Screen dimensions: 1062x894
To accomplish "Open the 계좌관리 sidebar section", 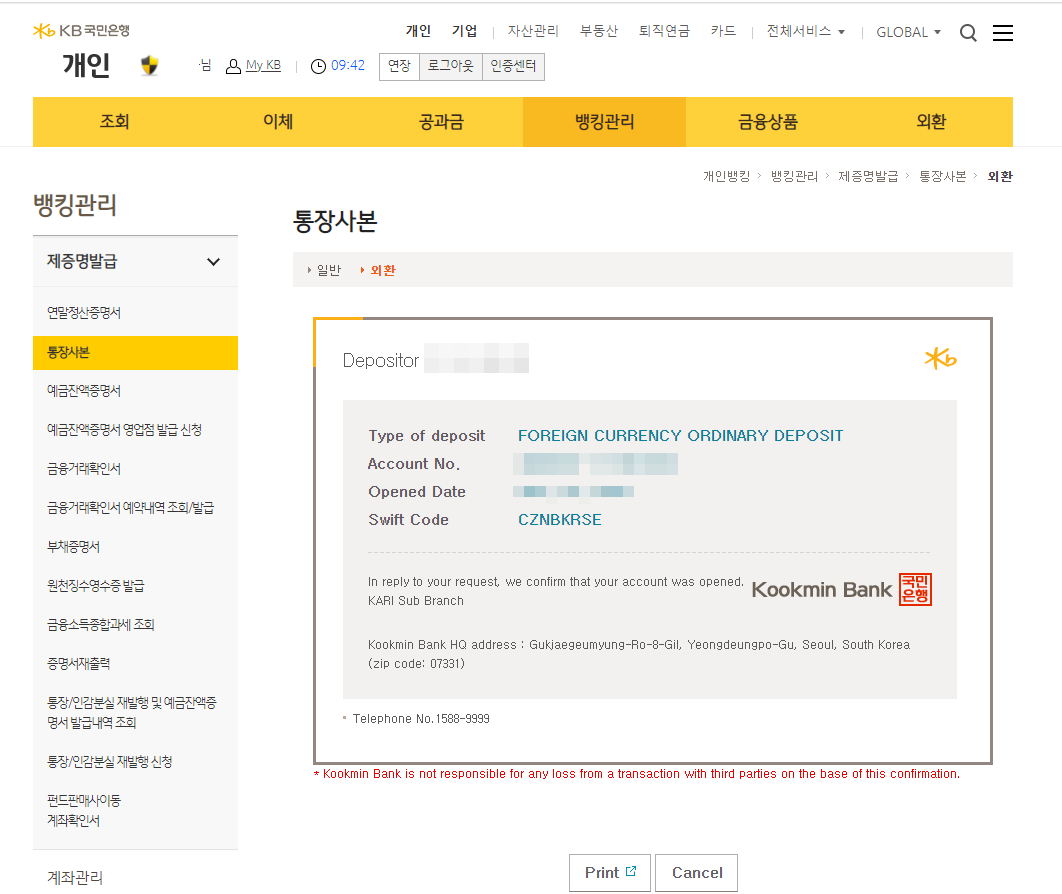I will coord(75,878).
